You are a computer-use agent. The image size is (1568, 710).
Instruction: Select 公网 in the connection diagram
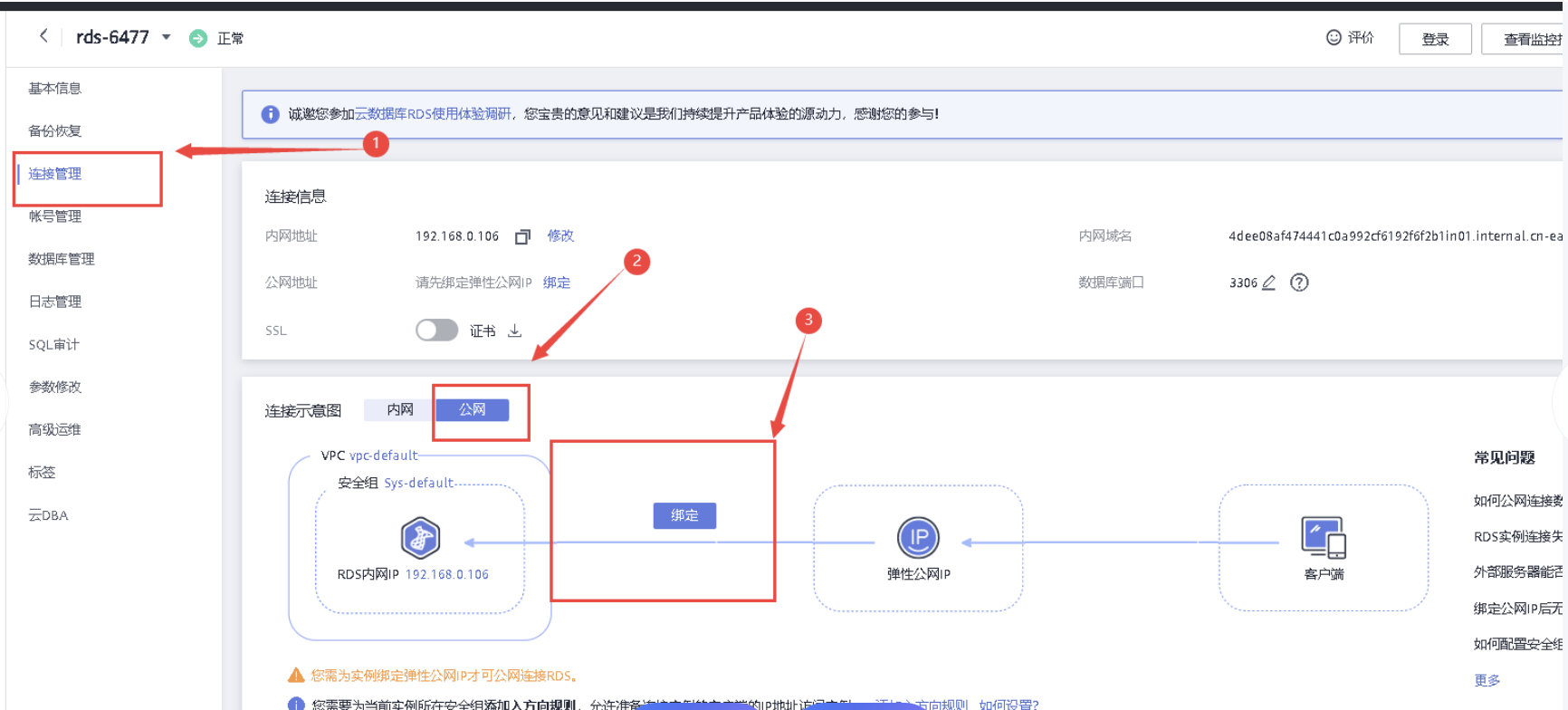click(x=472, y=410)
